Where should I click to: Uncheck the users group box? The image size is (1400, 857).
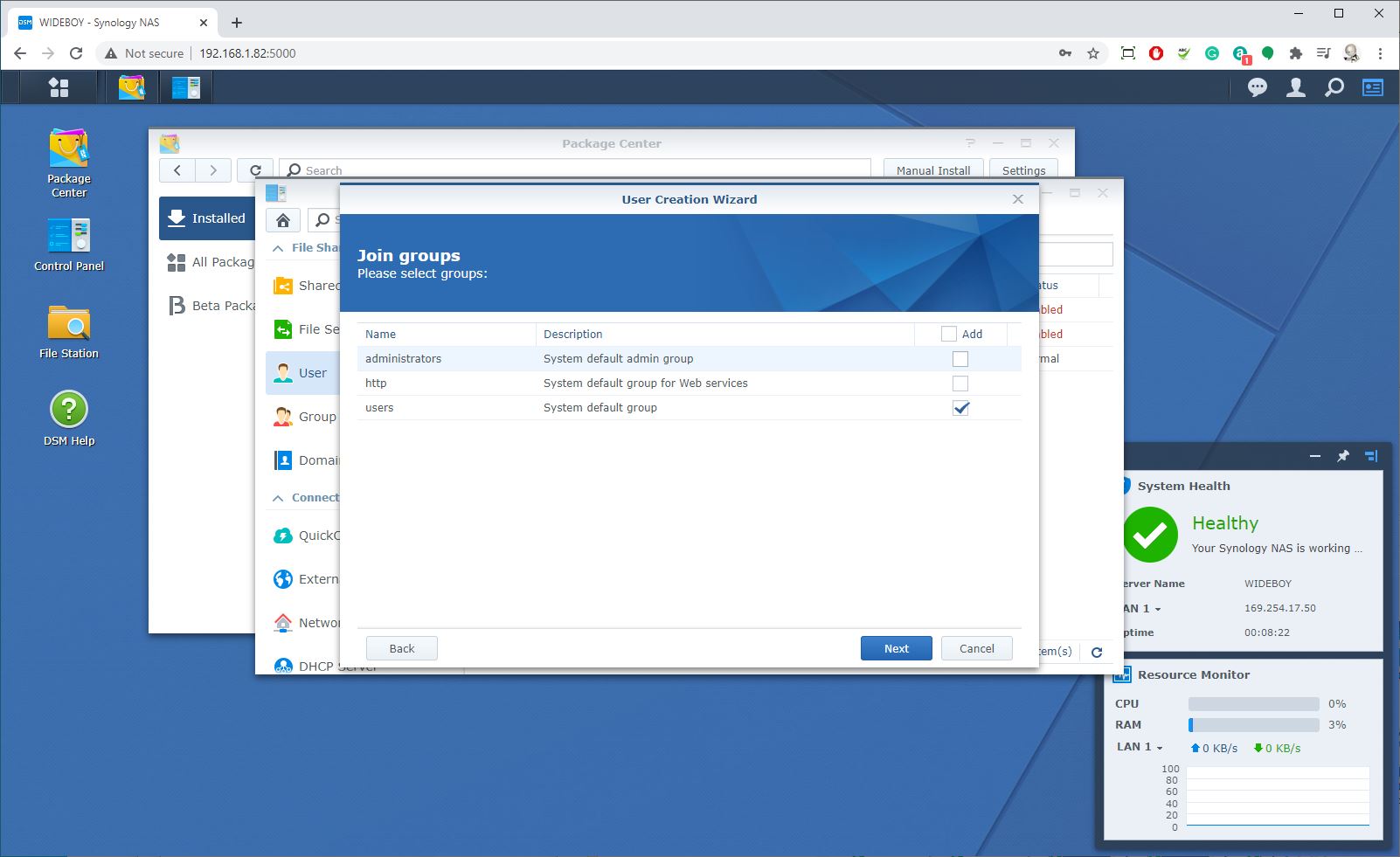click(x=960, y=408)
